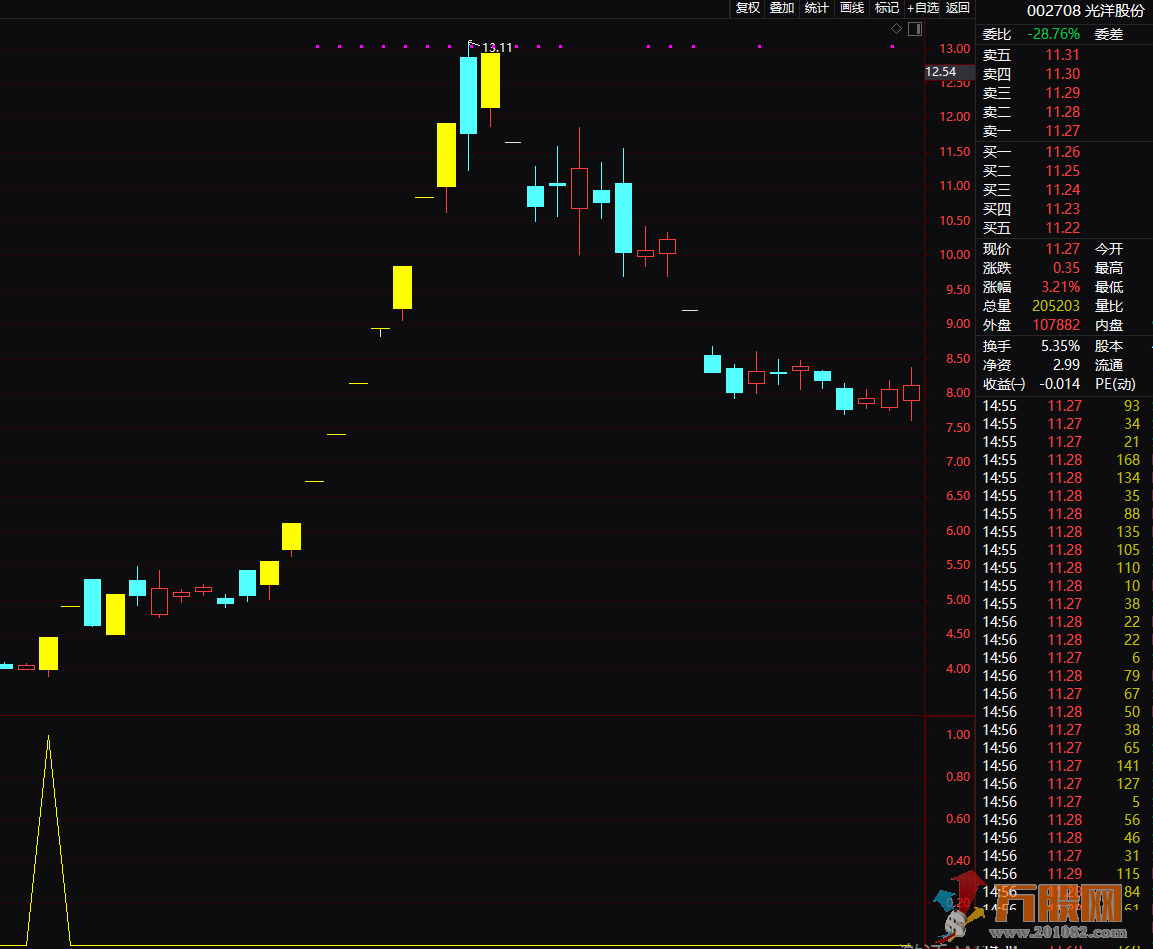
Task: Open the 统计 statistics tool
Action: click(817, 8)
